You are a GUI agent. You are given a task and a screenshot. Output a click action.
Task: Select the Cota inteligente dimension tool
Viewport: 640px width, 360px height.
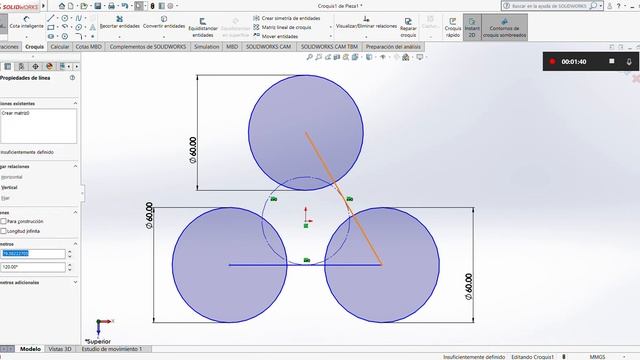tap(27, 22)
